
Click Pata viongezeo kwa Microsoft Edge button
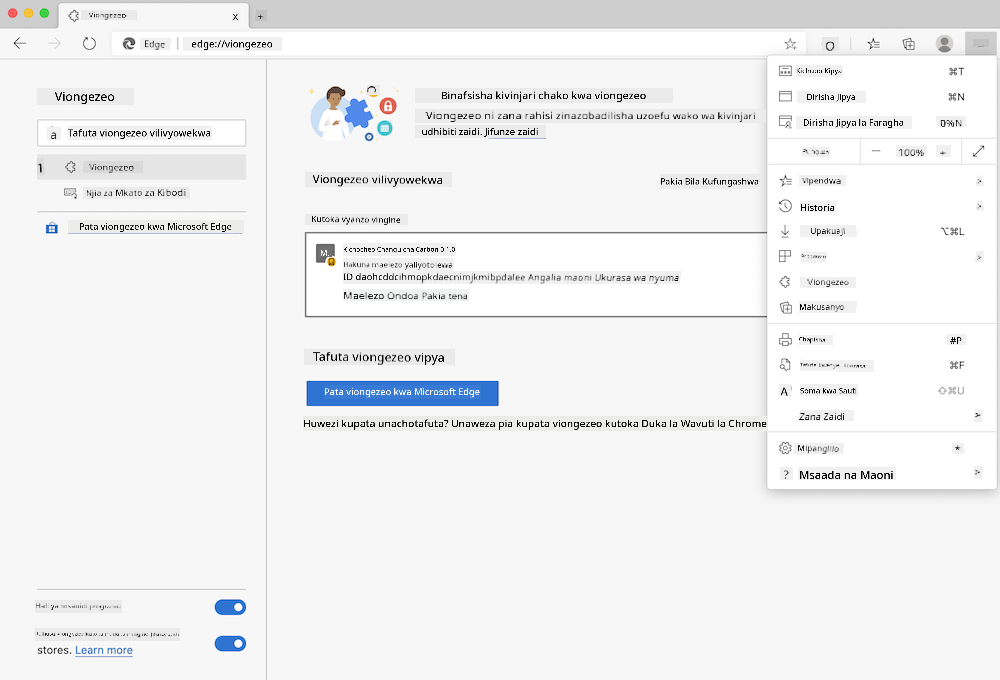click(x=402, y=393)
